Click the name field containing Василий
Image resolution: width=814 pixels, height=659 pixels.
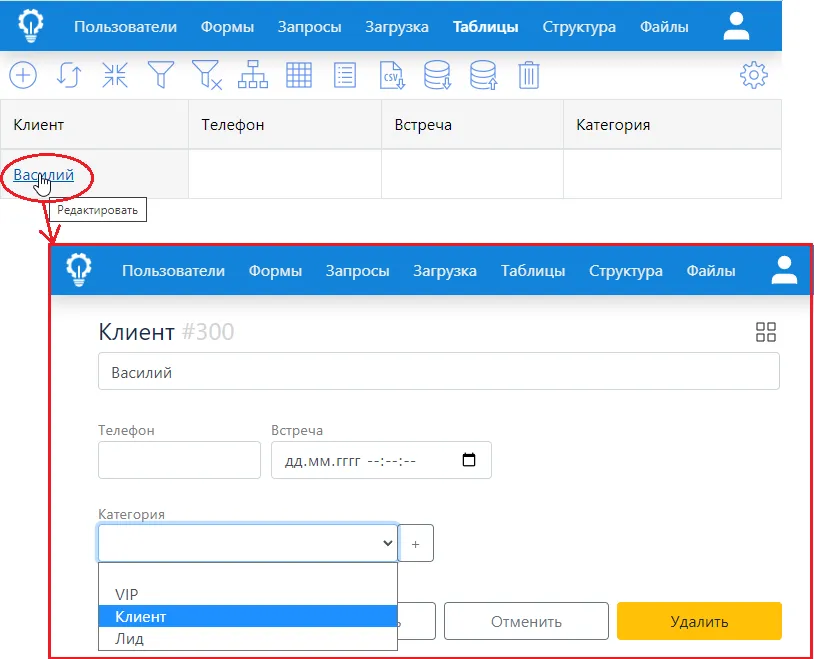[x=439, y=371]
